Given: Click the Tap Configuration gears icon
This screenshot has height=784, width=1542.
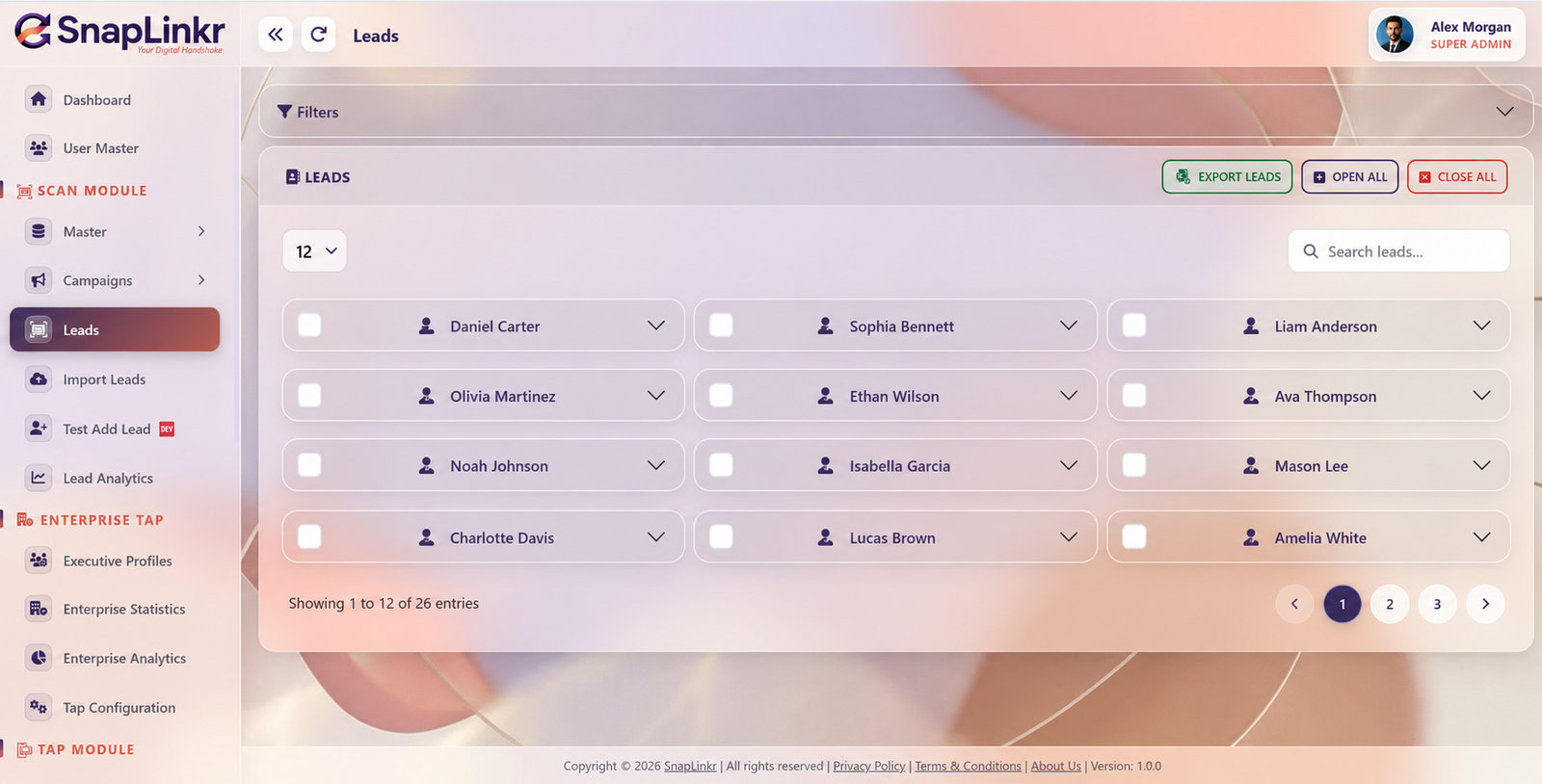Looking at the screenshot, I should click(x=39, y=707).
